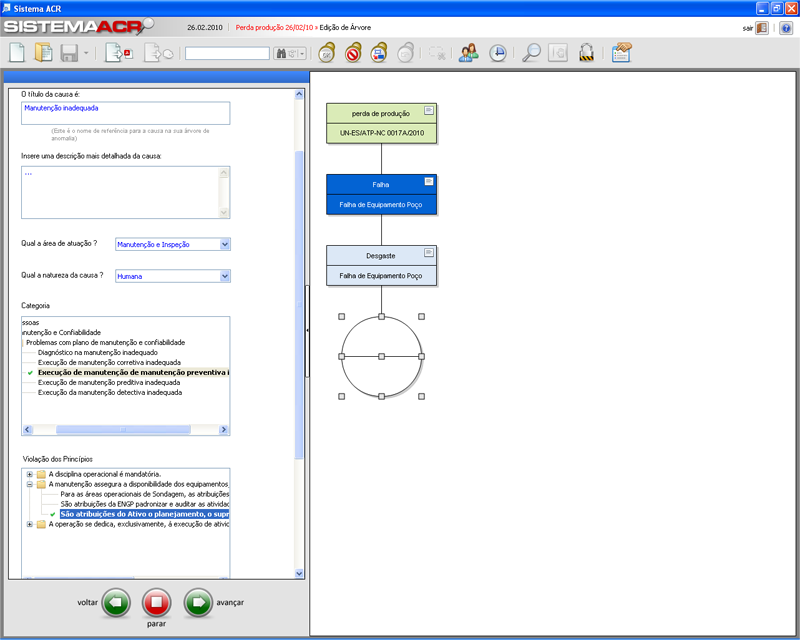The width and height of the screenshot is (800, 640).
Task: Edit the cause title field Manutenção inadequada
Action: coord(126,113)
